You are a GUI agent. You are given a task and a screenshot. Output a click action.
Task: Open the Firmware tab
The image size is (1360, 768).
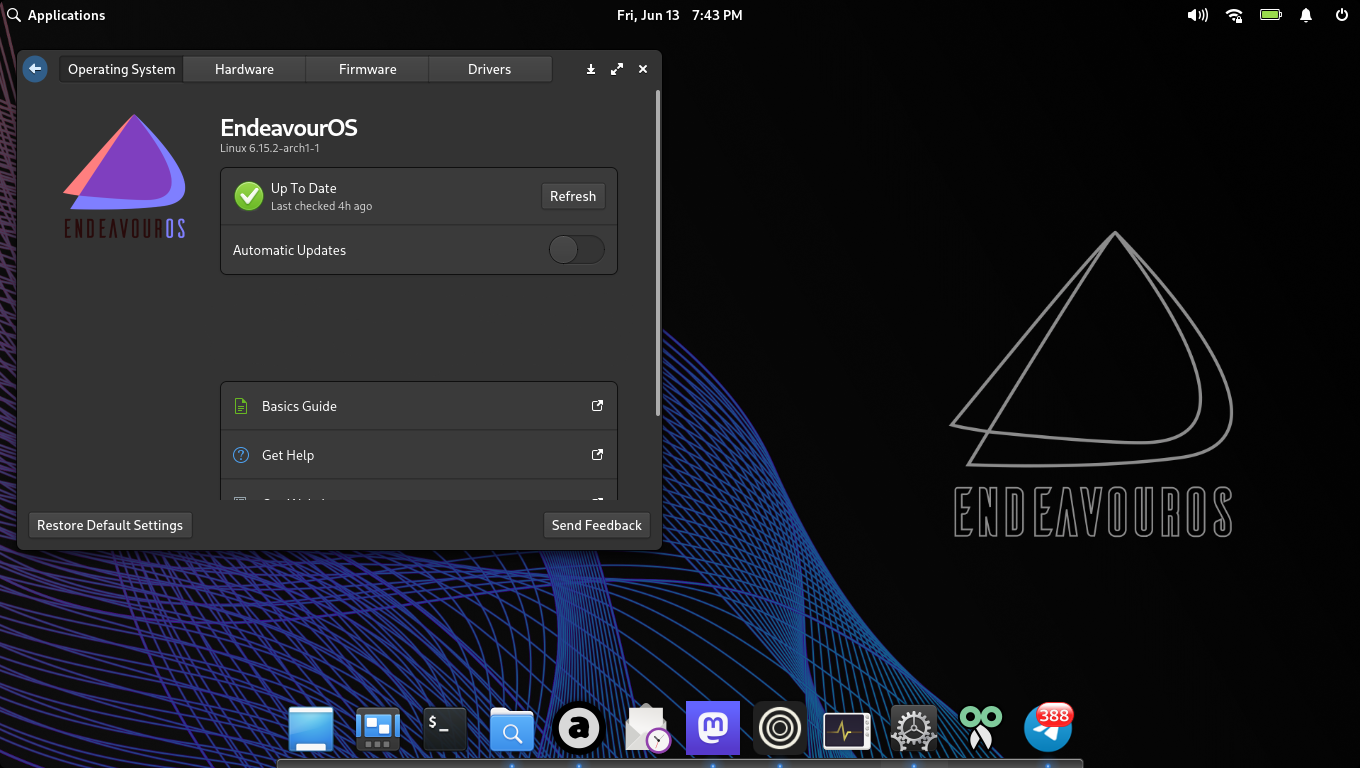pyautogui.click(x=367, y=69)
